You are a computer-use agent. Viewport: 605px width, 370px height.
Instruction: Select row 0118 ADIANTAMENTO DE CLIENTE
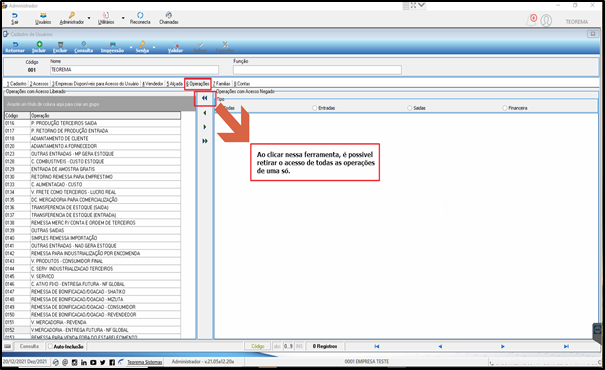click(x=92, y=139)
